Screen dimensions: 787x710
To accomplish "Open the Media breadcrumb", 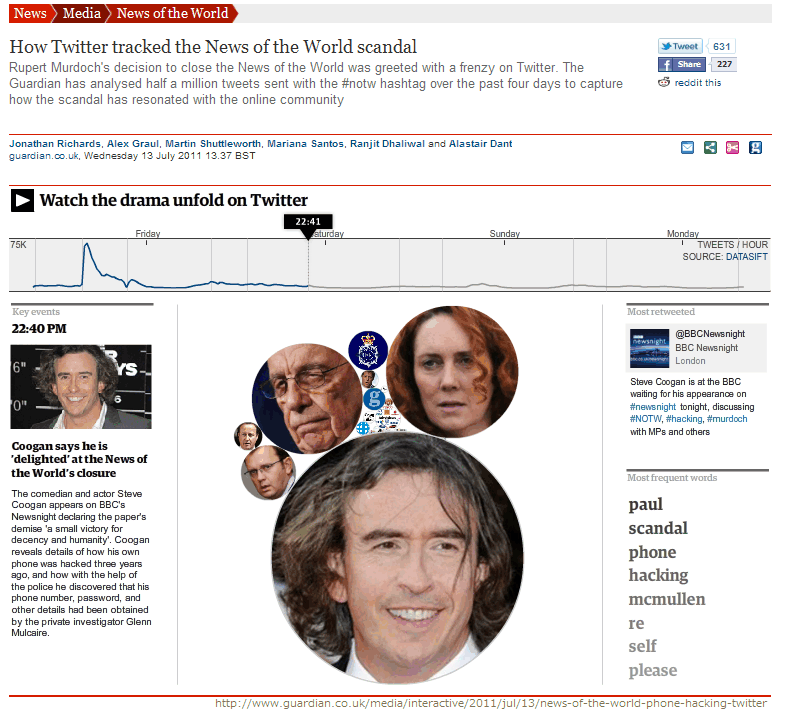I will pos(81,13).
